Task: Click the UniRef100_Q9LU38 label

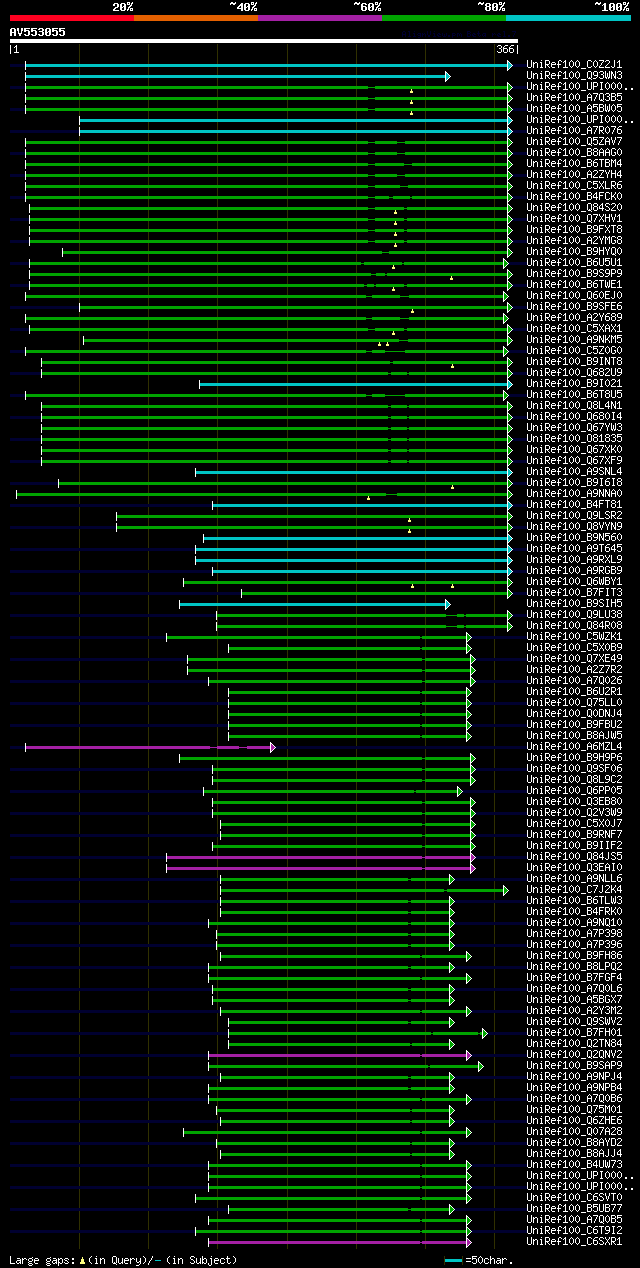Action: coord(574,615)
